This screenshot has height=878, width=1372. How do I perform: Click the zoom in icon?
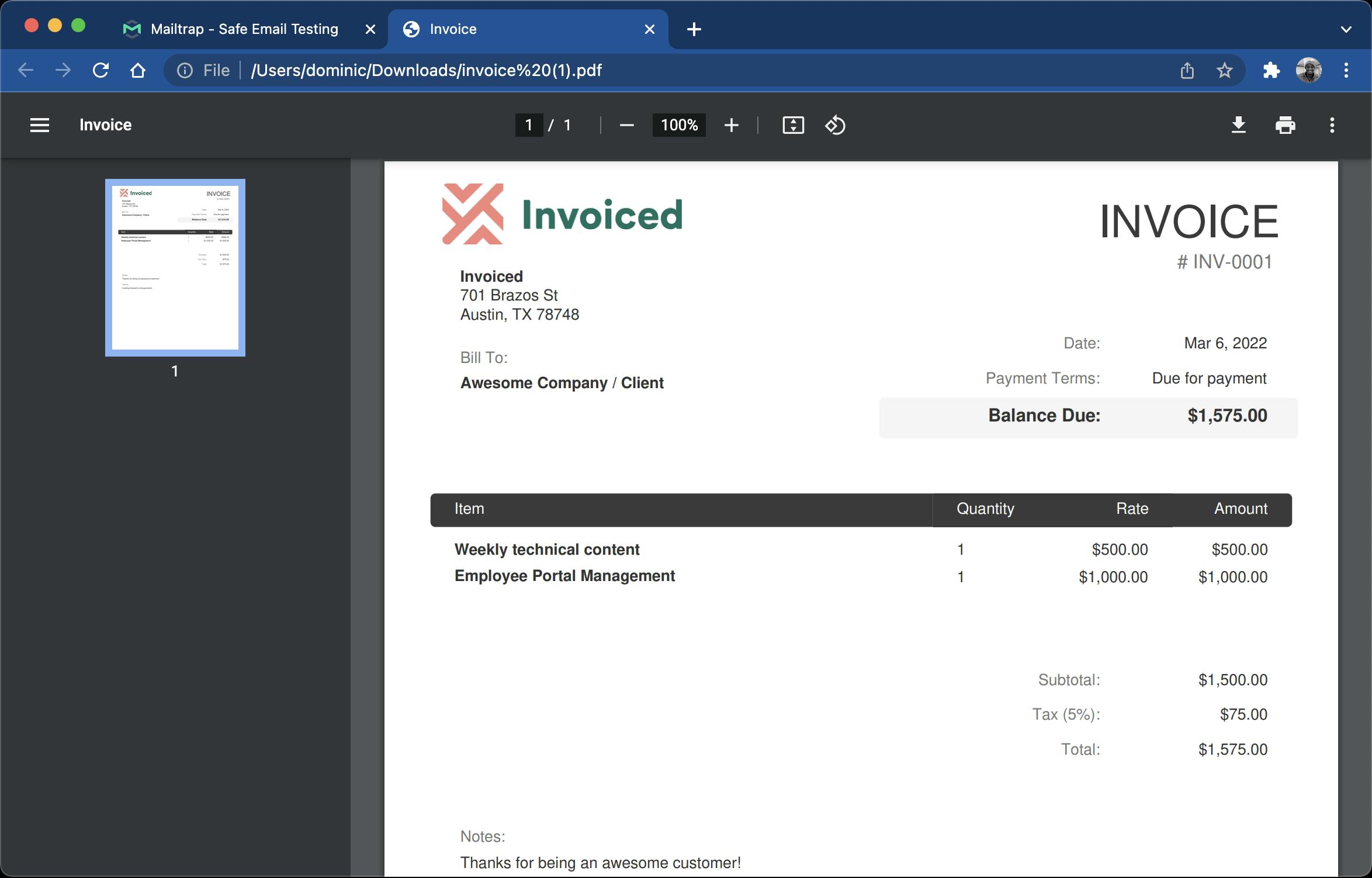pyautogui.click(x=732, y=125)
